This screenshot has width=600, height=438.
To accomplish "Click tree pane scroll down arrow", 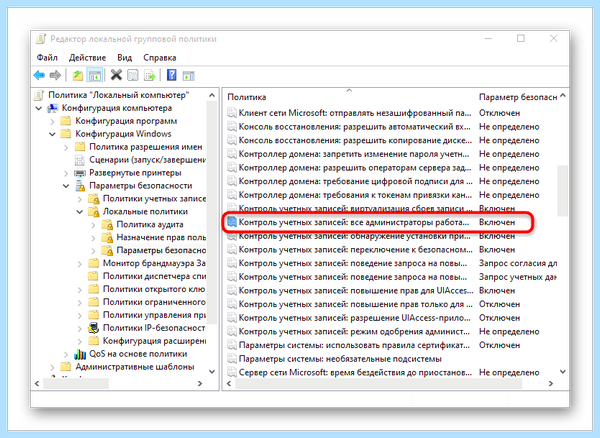I will [x=212, y=371].
